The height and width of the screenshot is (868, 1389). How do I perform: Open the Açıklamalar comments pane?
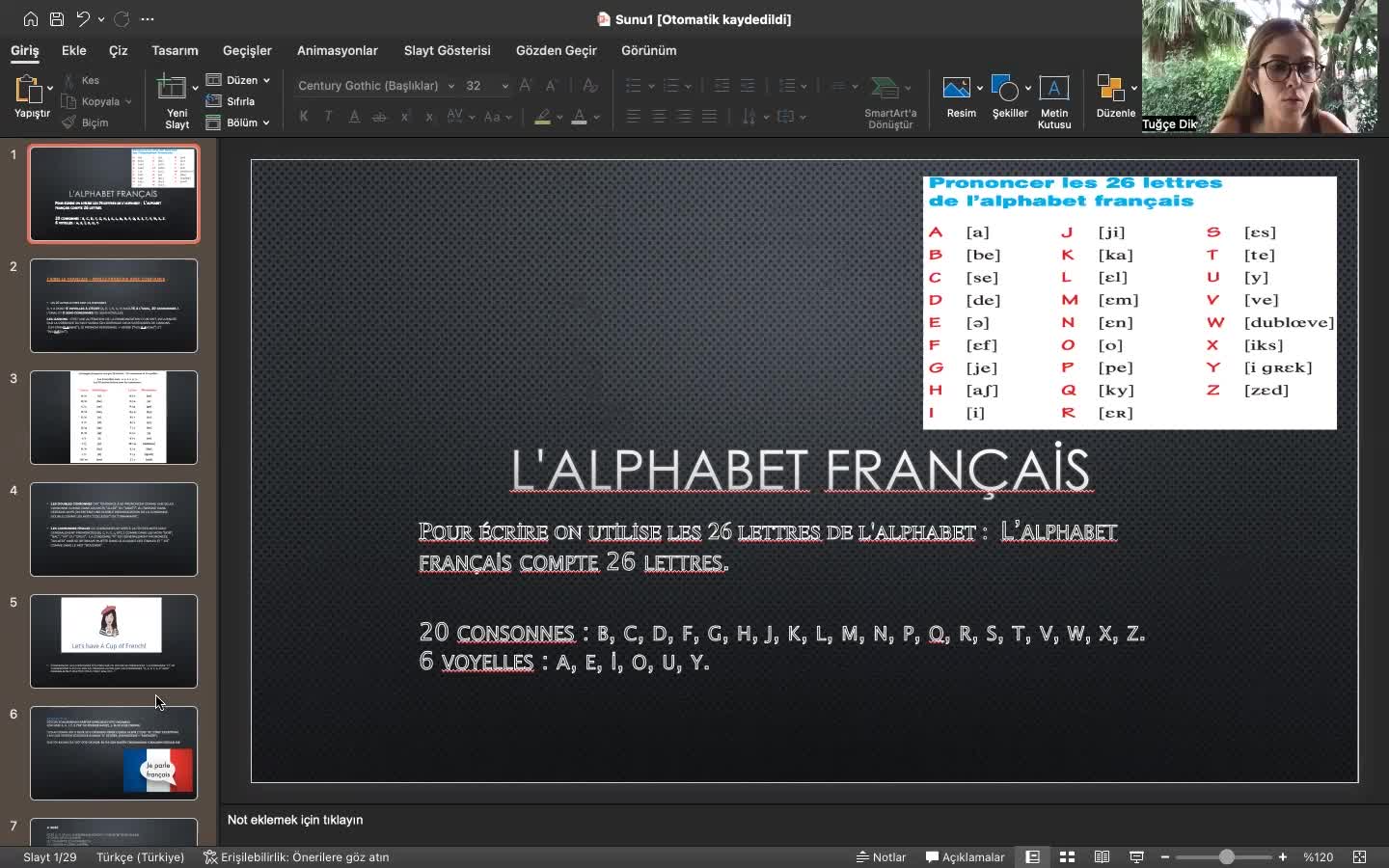click(x=965, y=856)
